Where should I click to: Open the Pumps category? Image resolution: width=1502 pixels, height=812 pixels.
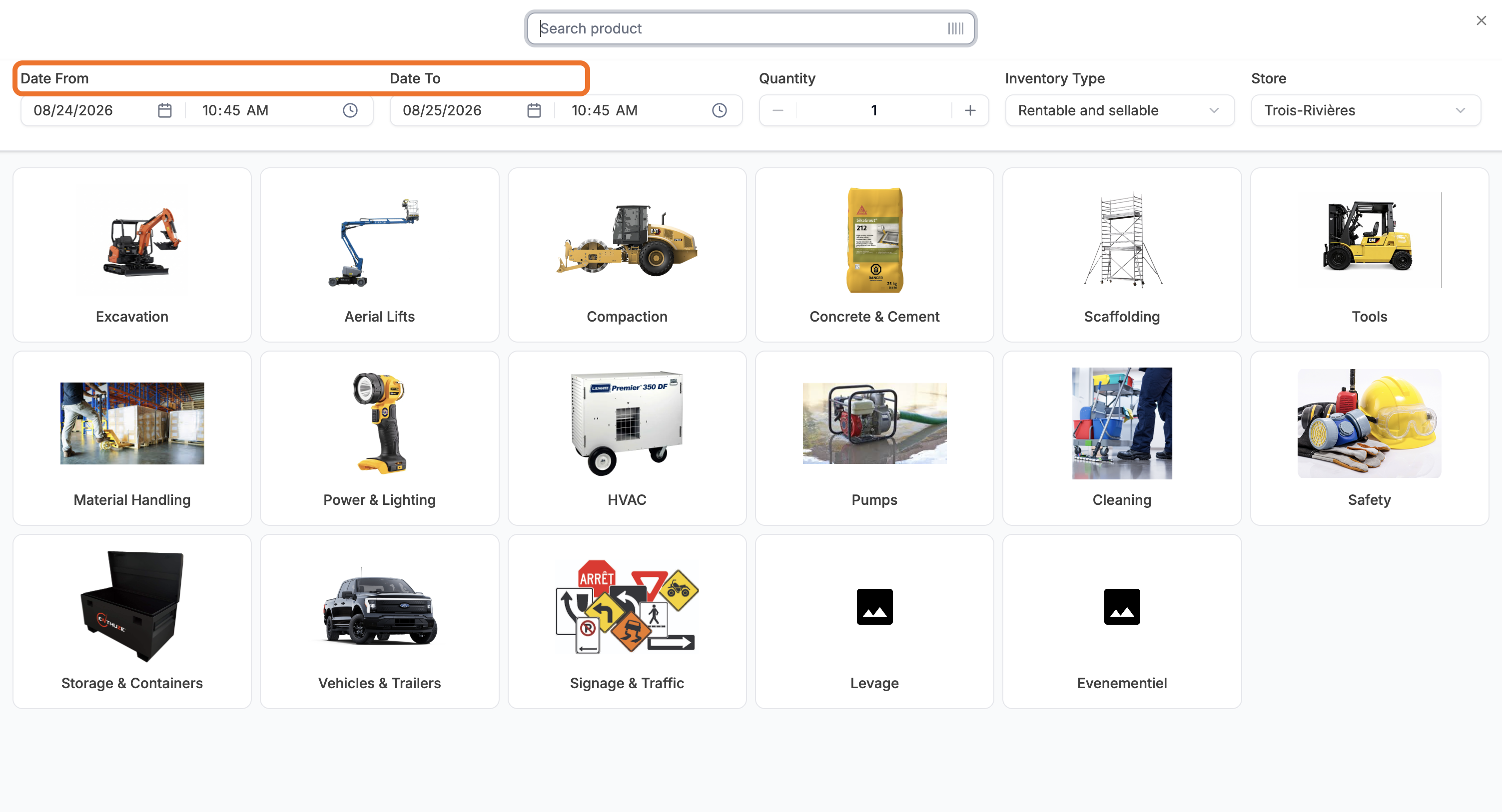(x=874, y=438)
